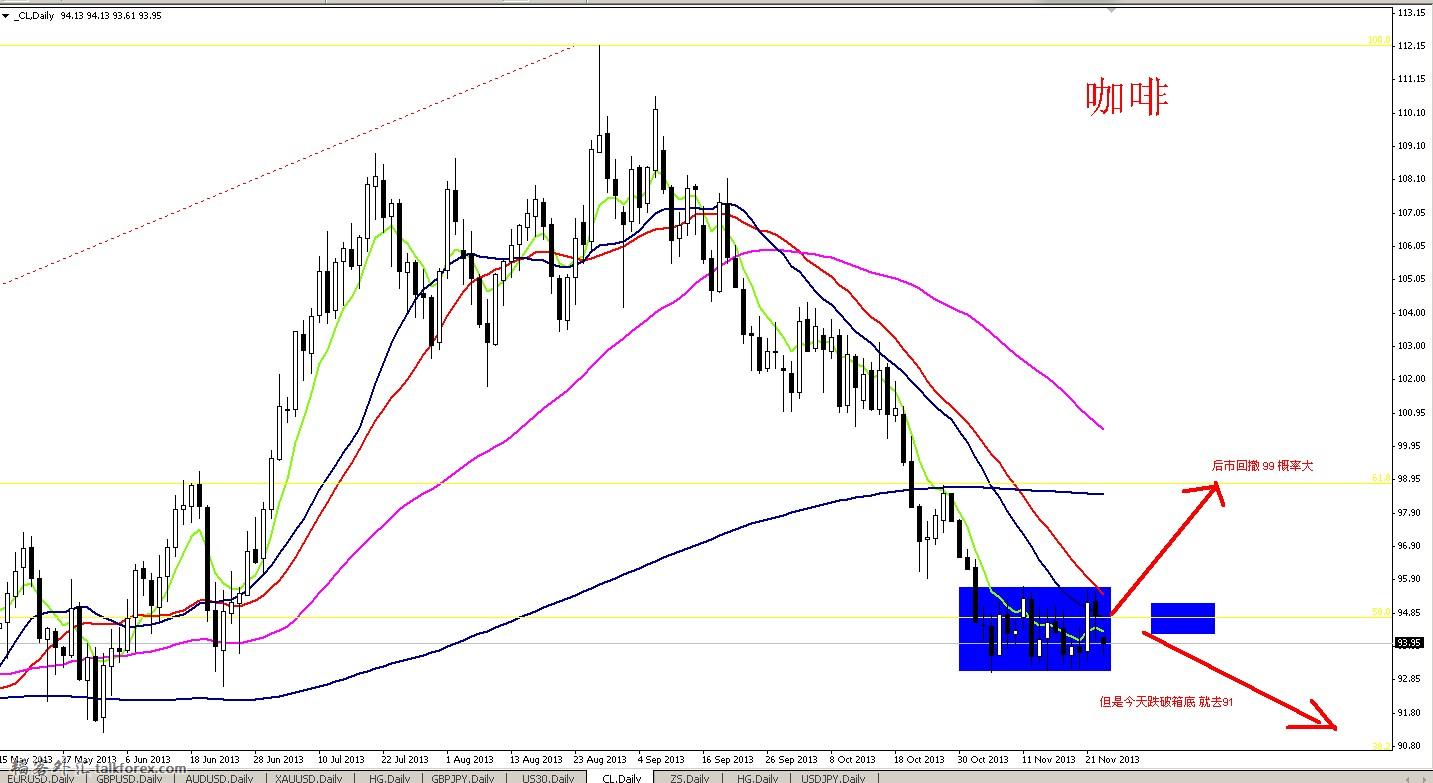Click price scale value 95.90
This screenshot has width=1433, height=783.
pyautogui.click(x=1411, y=578)
